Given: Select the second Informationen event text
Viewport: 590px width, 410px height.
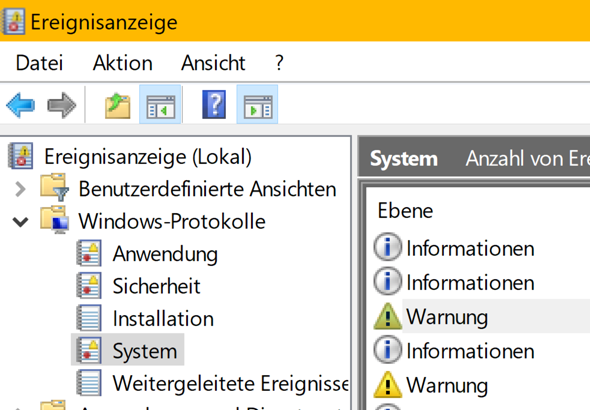Looking at the screenshot, I should [x=470, y=282].
